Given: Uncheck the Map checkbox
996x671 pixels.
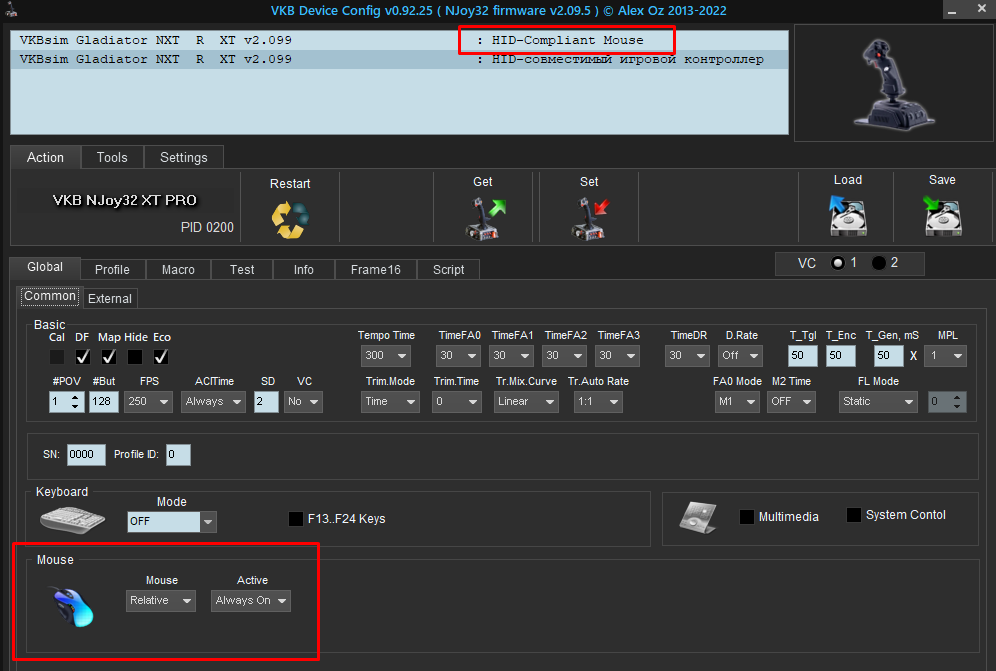Looking at the screenshot, I should [109, 357].
